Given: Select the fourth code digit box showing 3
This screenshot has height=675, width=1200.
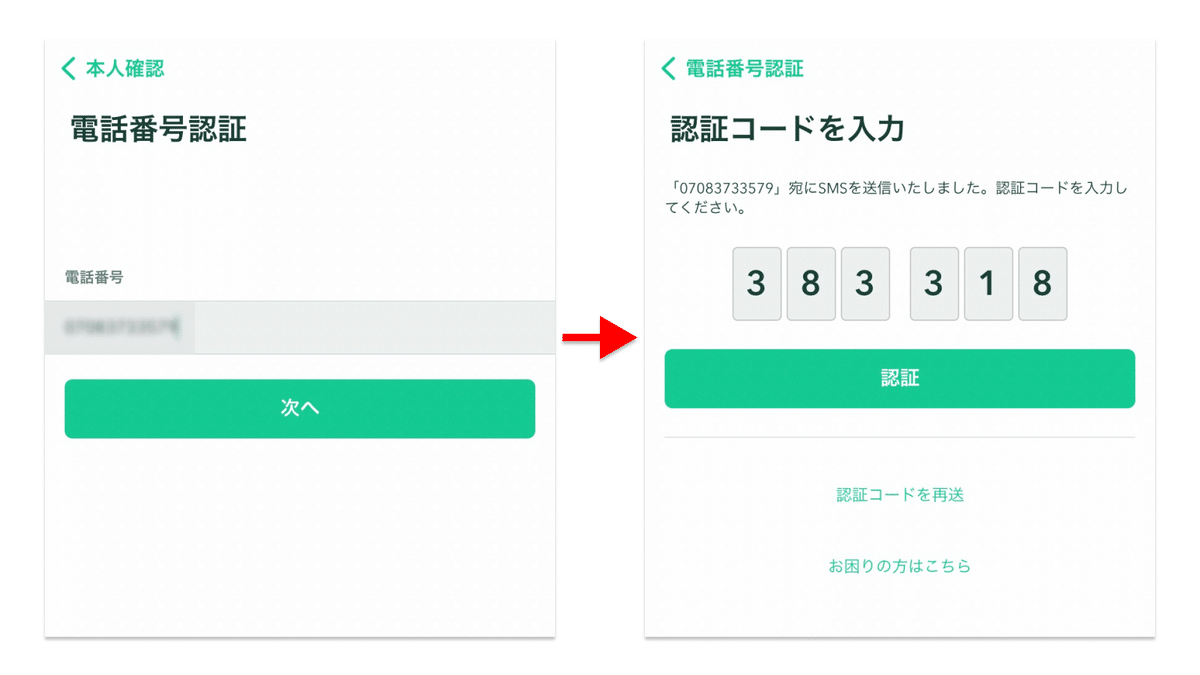Looking at the screenshot, I should click(933, 283).
